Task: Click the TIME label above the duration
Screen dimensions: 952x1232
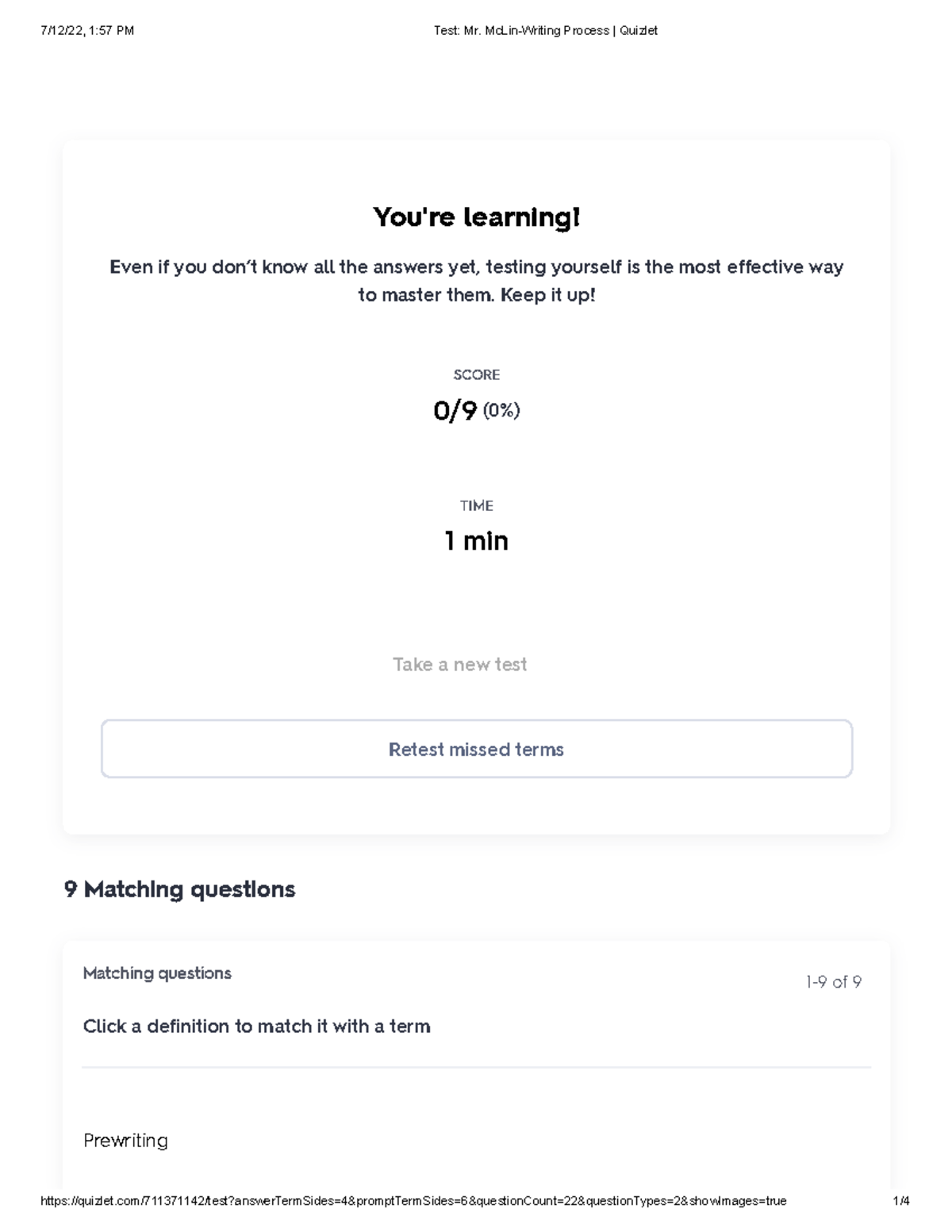Action: pyautogui.click(x=476, y=505)
